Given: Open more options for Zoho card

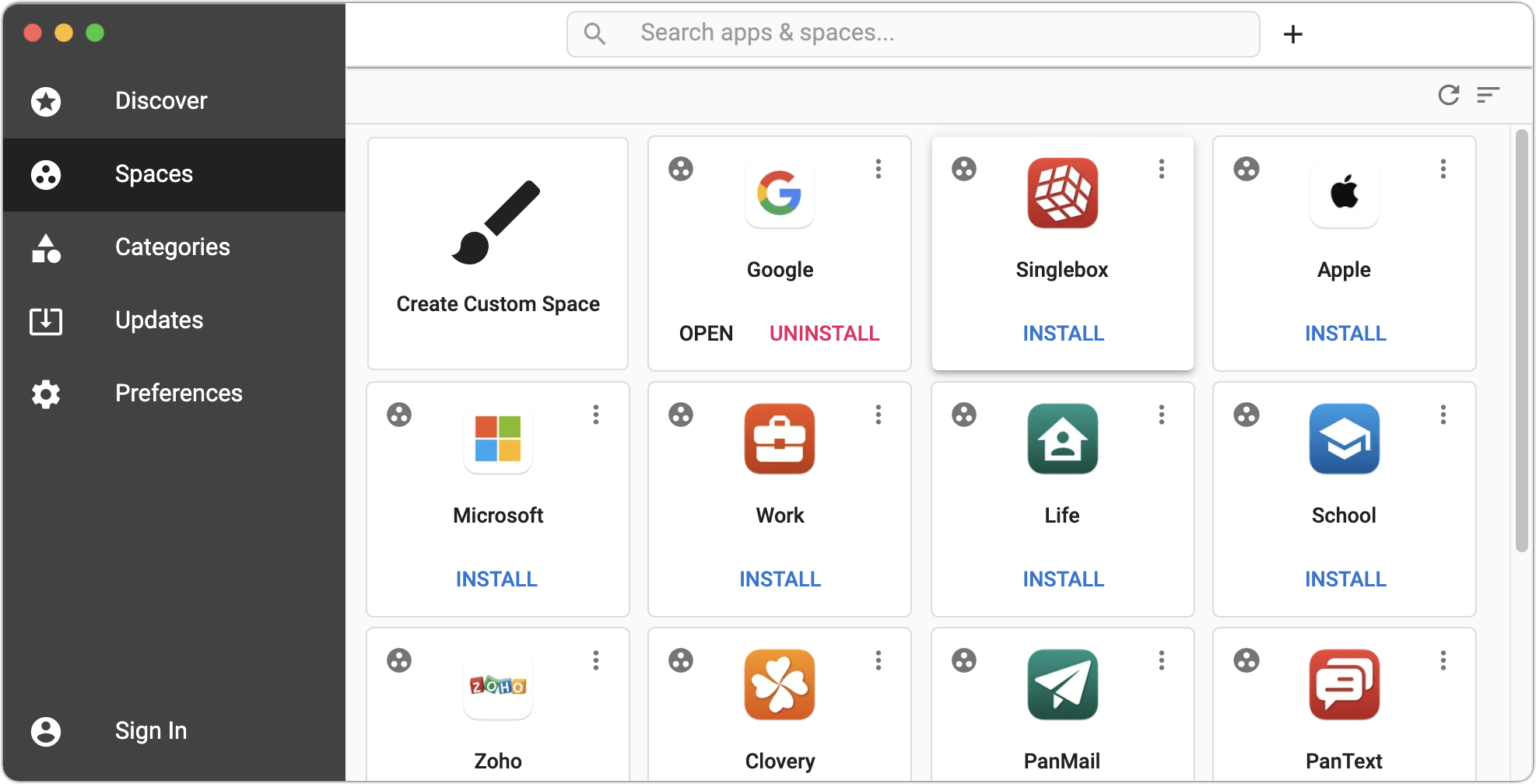Looking at the screenshot, I should coord(596,660).
